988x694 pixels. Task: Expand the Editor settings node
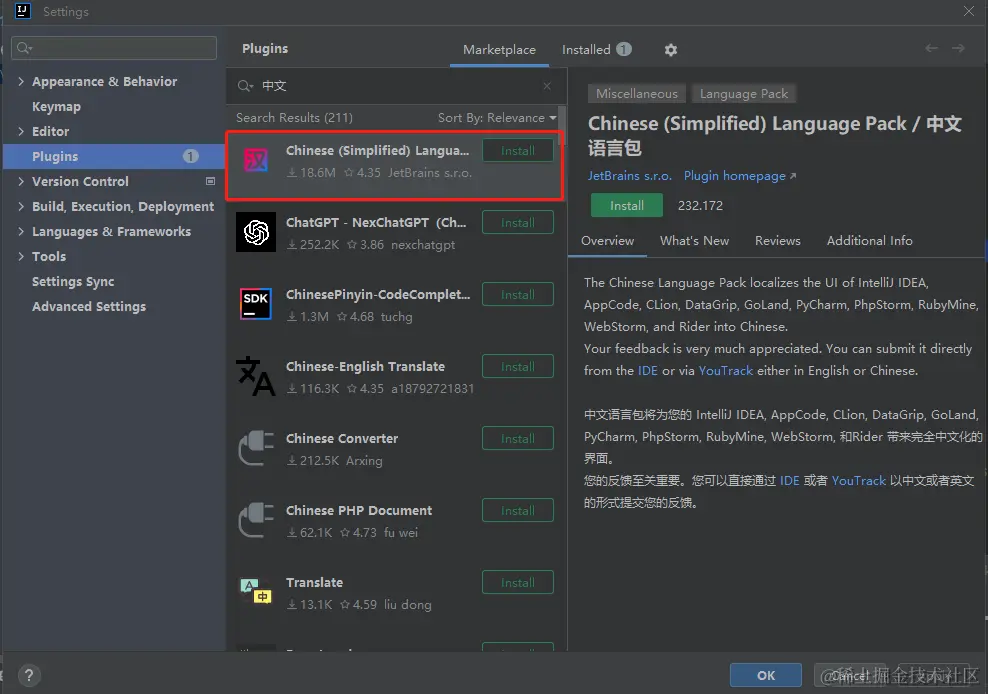click(21, 131)
